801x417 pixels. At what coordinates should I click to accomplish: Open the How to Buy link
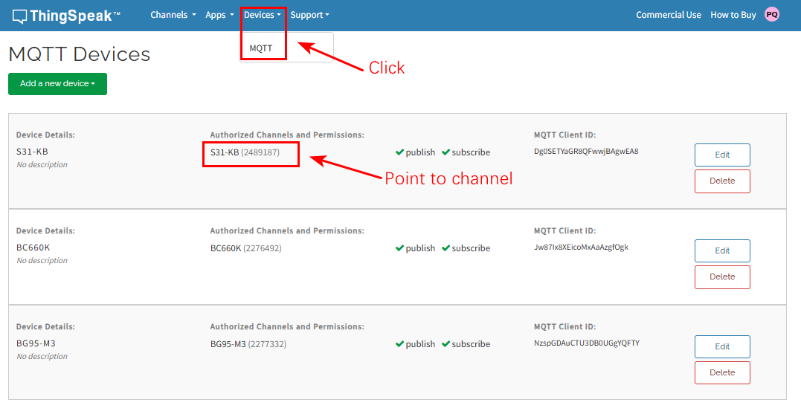733,15
